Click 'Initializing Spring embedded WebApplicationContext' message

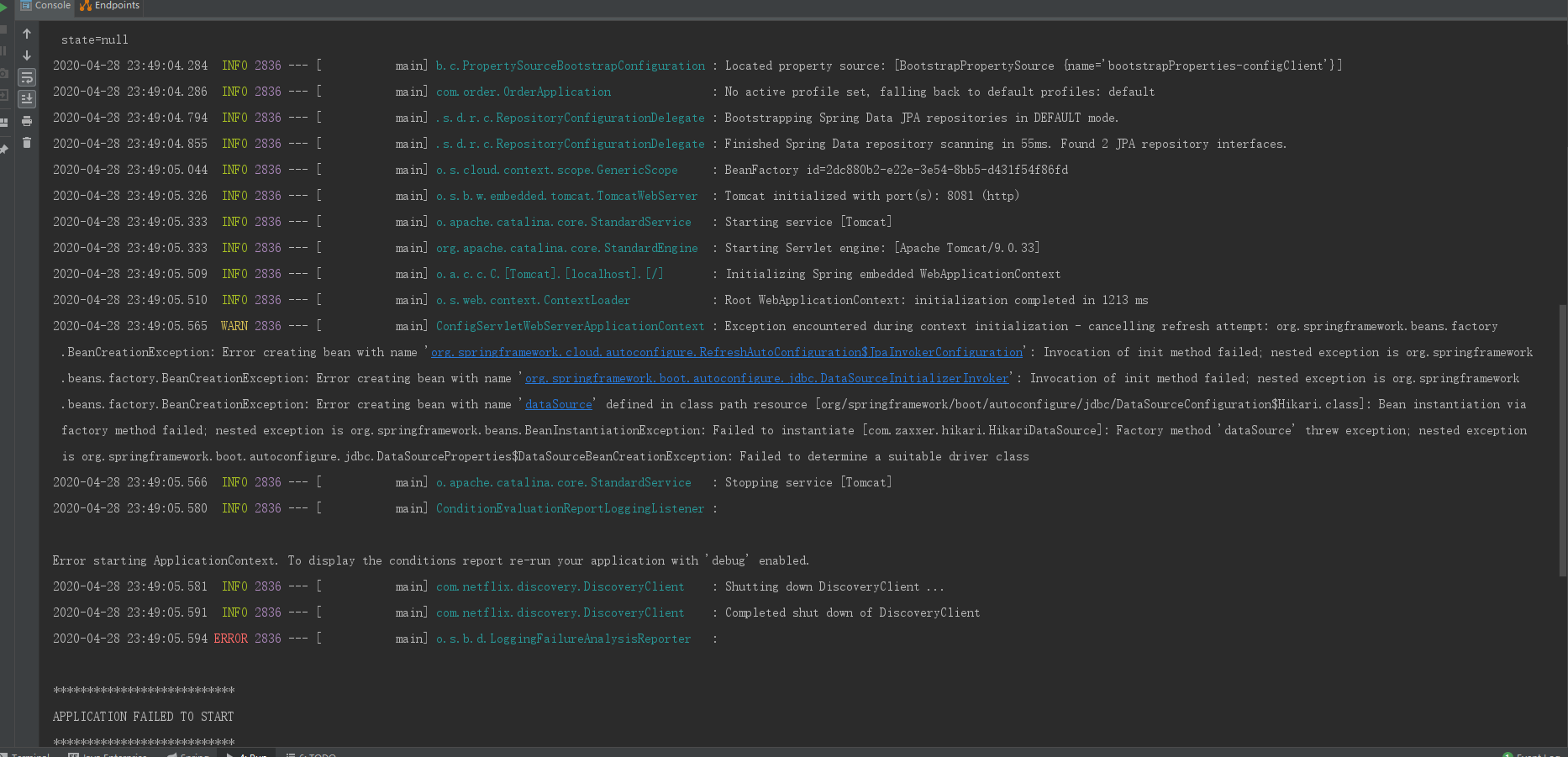point(893,274)
